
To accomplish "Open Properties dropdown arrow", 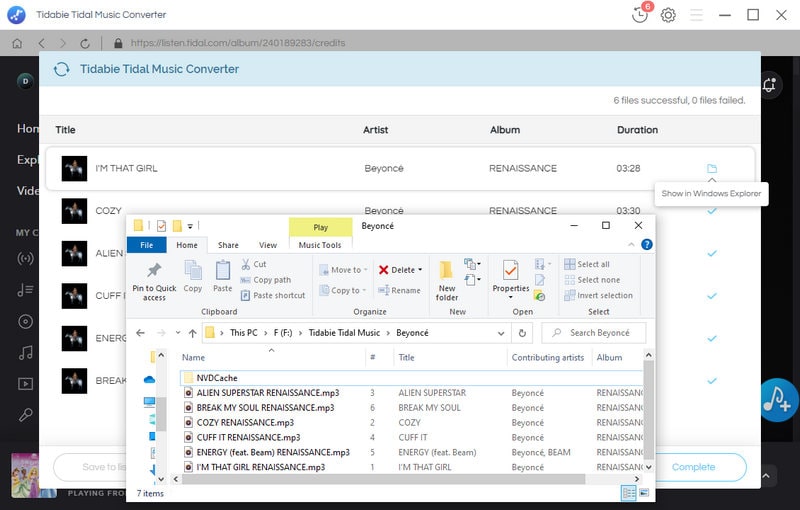I will [511, 298].
